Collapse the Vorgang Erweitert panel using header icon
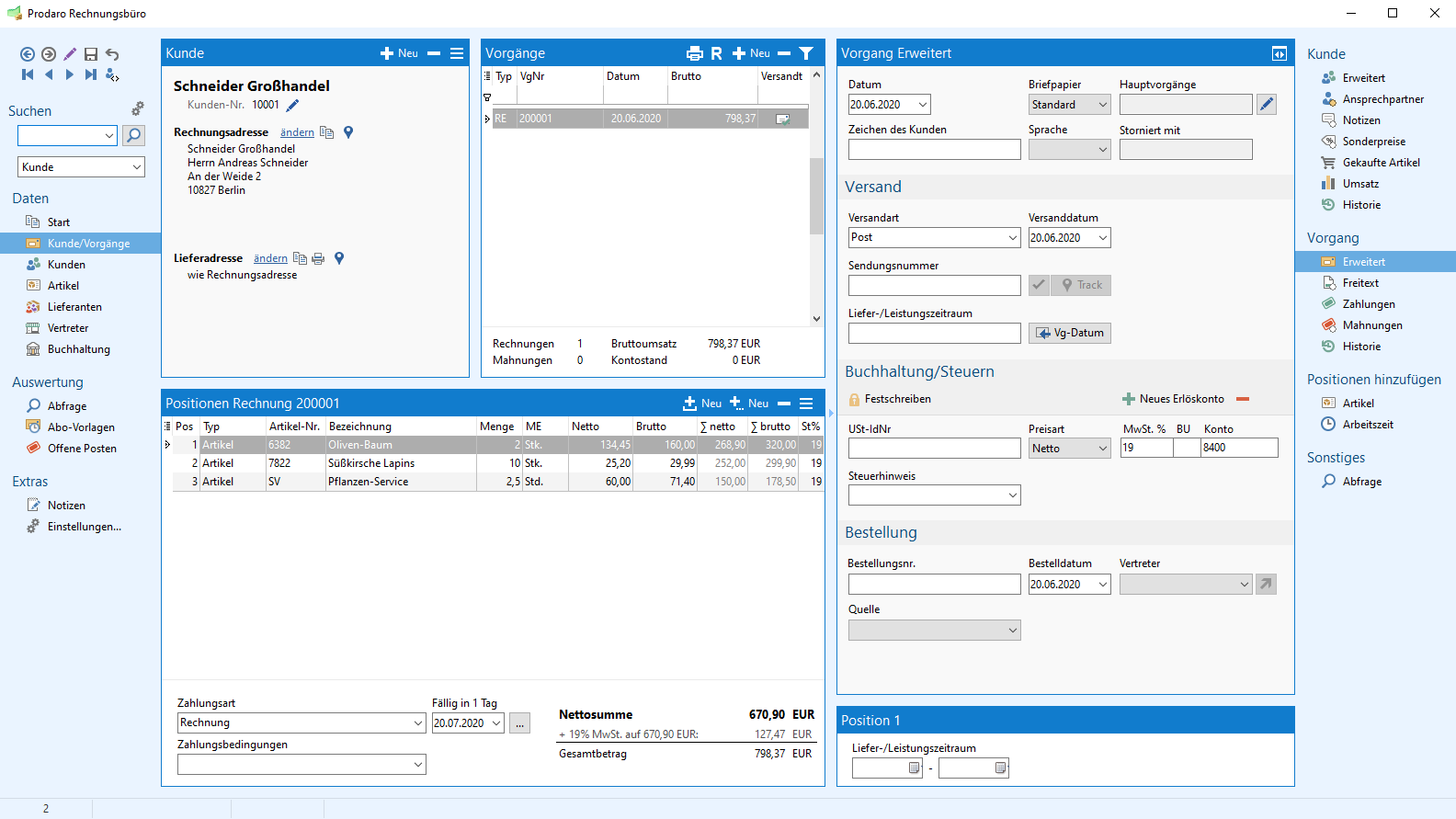Screen dimensions: 1456x819 1279,53
